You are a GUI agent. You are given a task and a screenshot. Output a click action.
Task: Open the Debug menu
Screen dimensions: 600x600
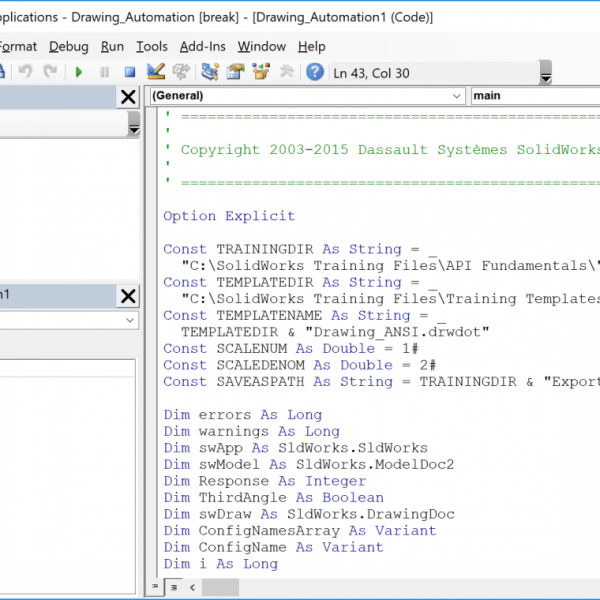coord(69,47)
